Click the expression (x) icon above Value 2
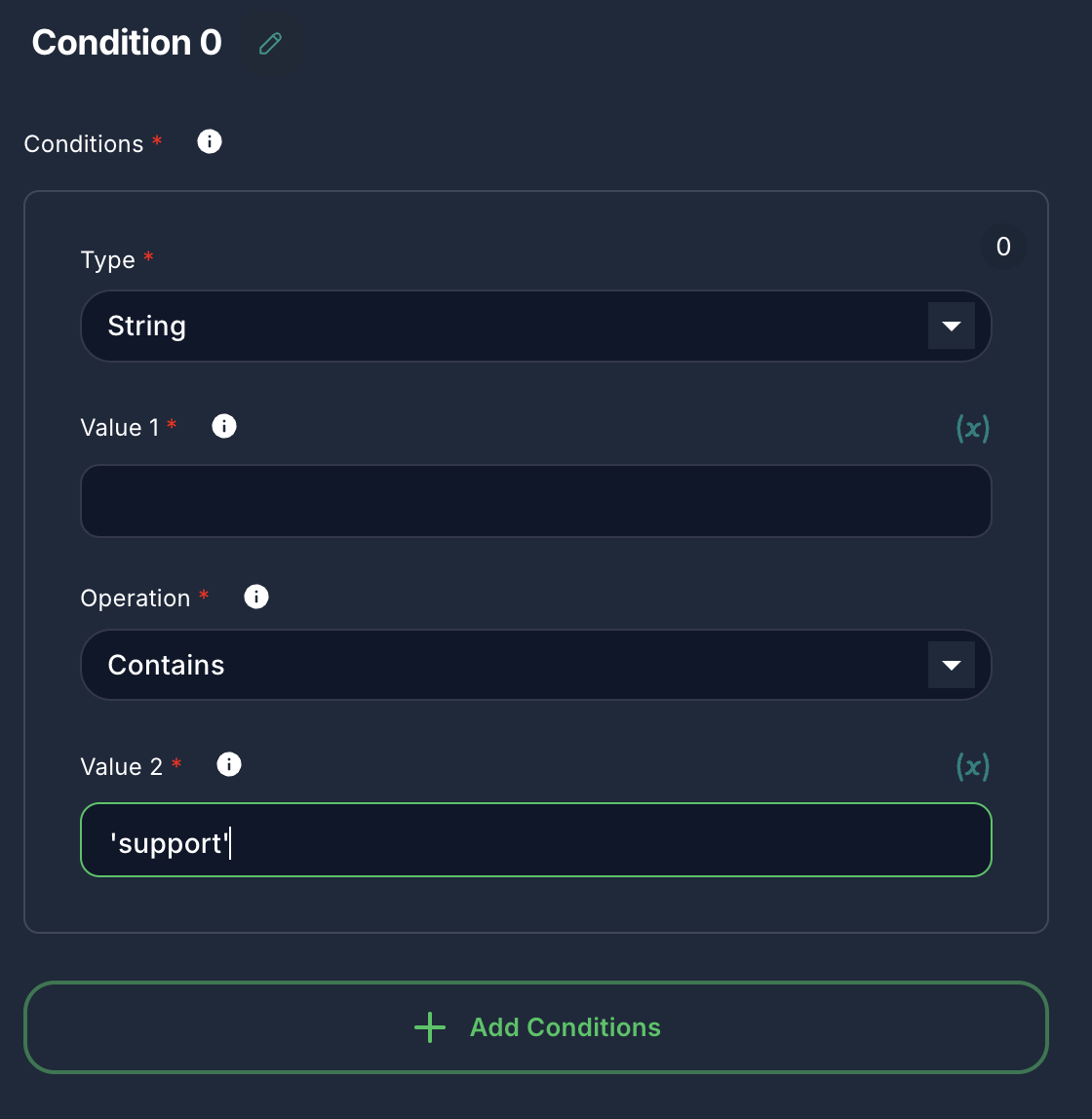Image resolution: width=1092 pixels, height=1119 pixels. tap(972, 766)
